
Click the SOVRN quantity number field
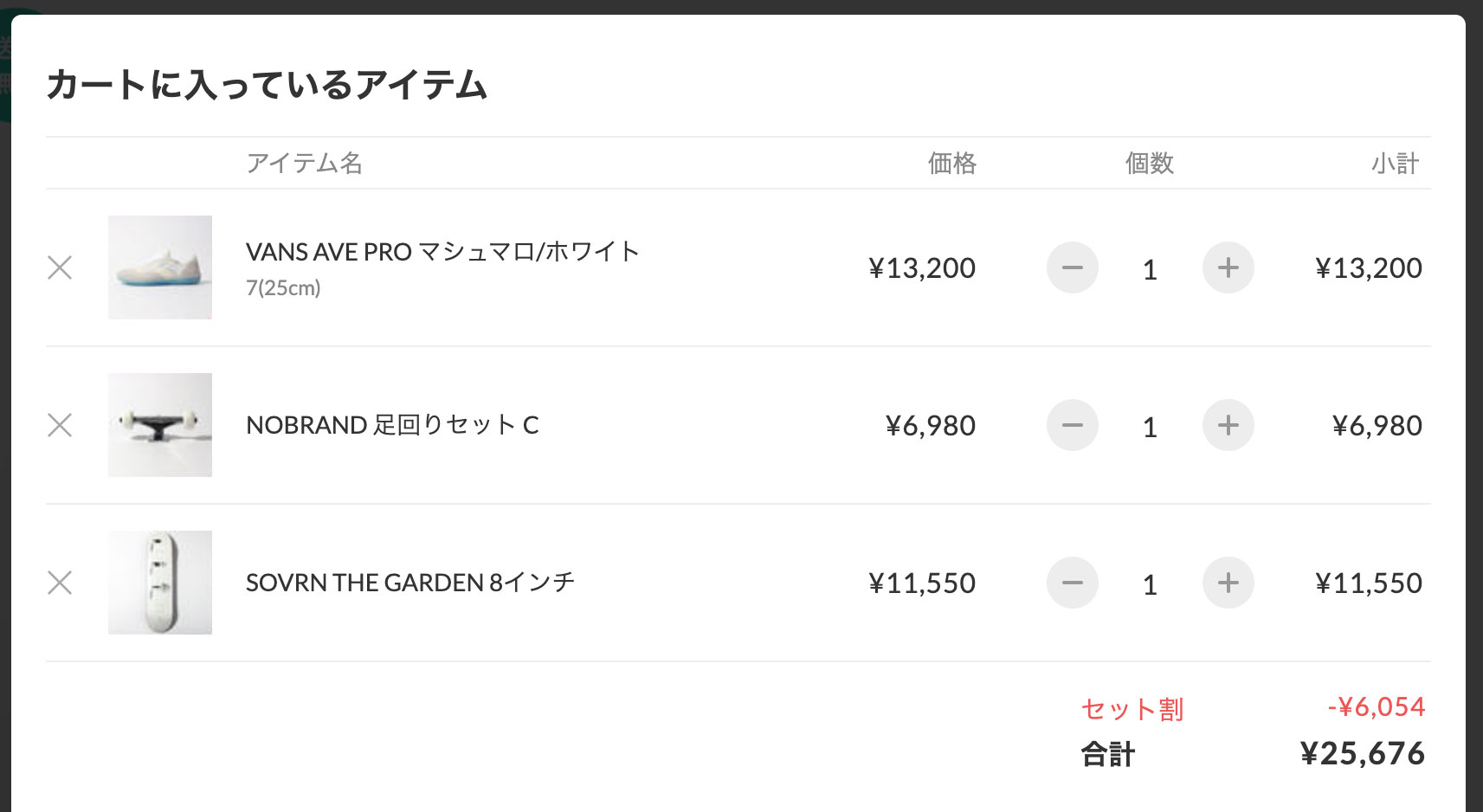tap(1150, 585)
